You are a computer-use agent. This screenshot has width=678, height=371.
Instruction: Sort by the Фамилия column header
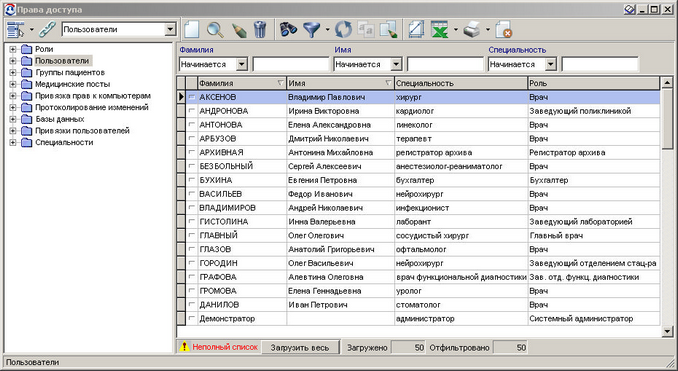(242, 83)
